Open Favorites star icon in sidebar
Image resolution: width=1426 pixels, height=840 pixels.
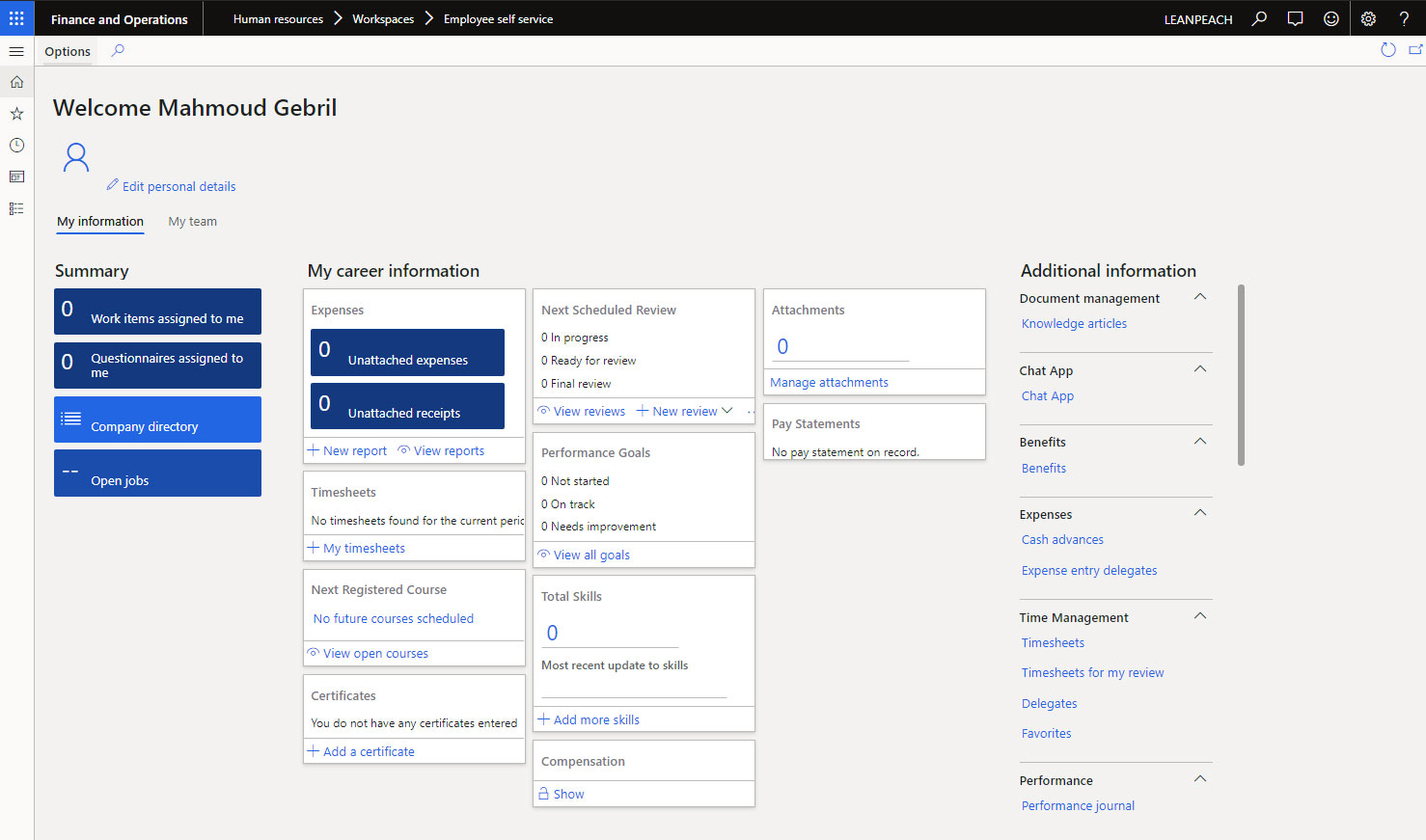(16, 114)
